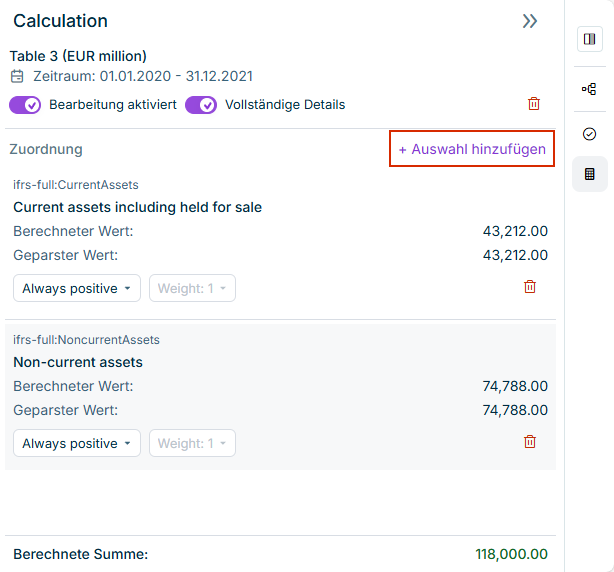This screenshot has height=572, width=614.
Task: Delete Table 3 using top trash icon
Action: tap(534, 104)
